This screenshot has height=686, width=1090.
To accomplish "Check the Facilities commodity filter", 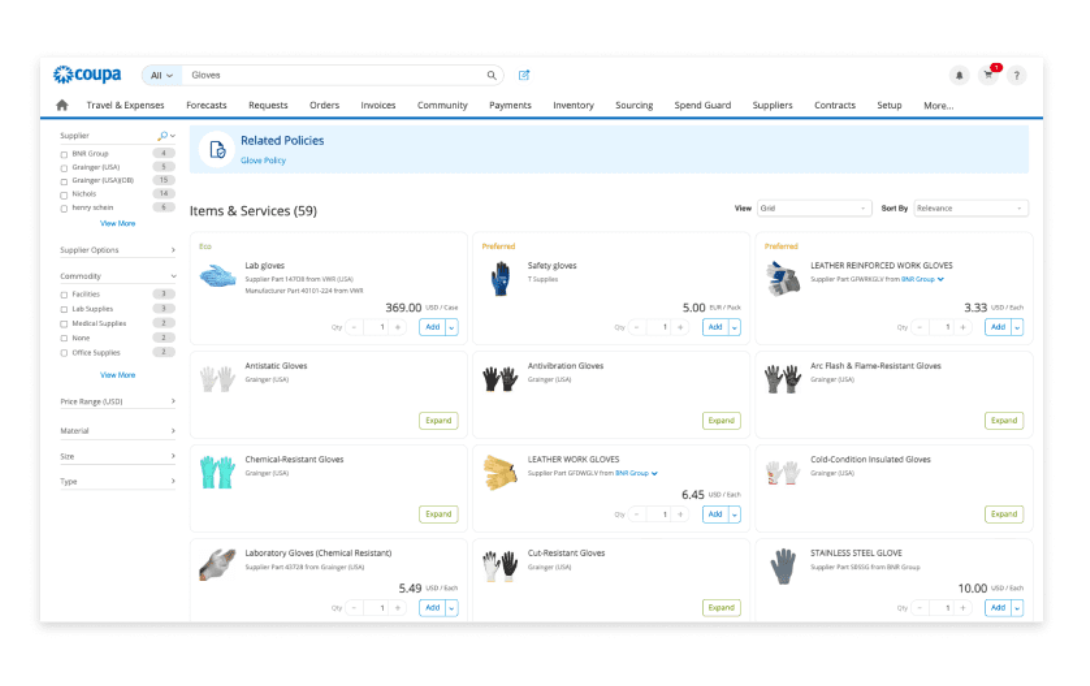I will click(64, 295).
